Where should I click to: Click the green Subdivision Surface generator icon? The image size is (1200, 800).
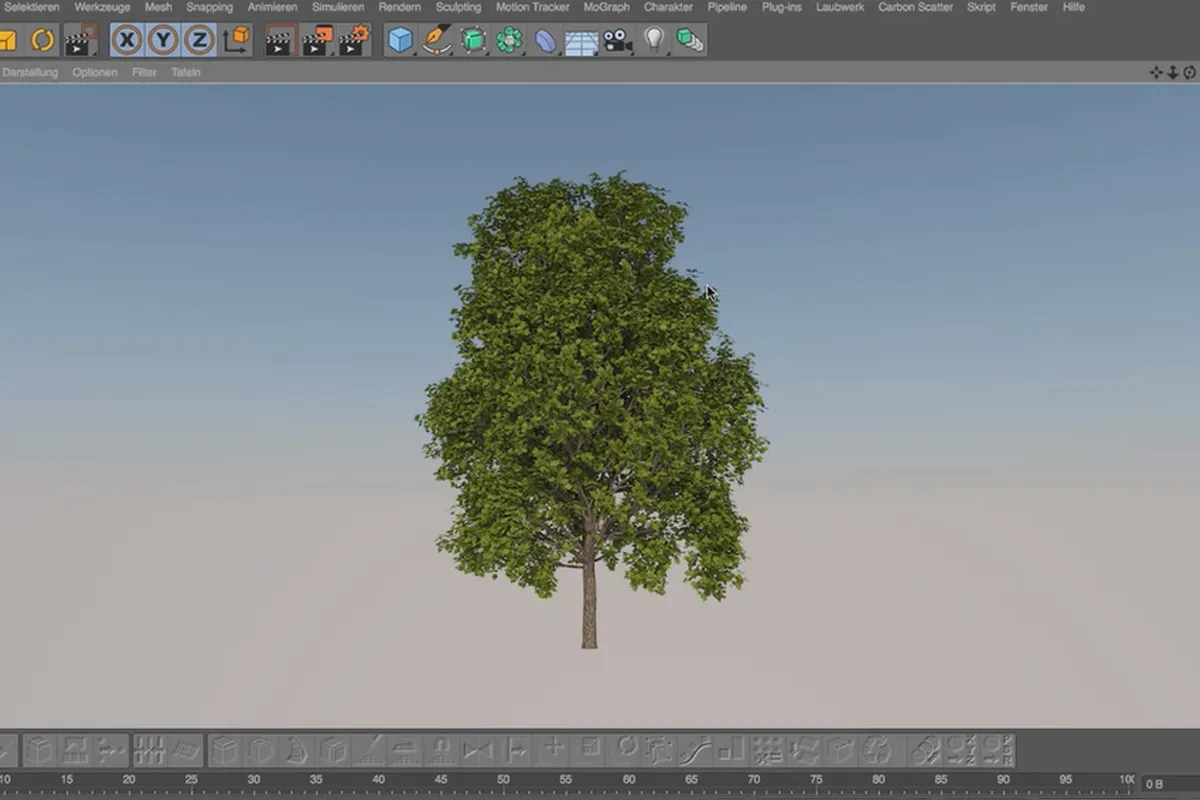(x=473, y=40)
